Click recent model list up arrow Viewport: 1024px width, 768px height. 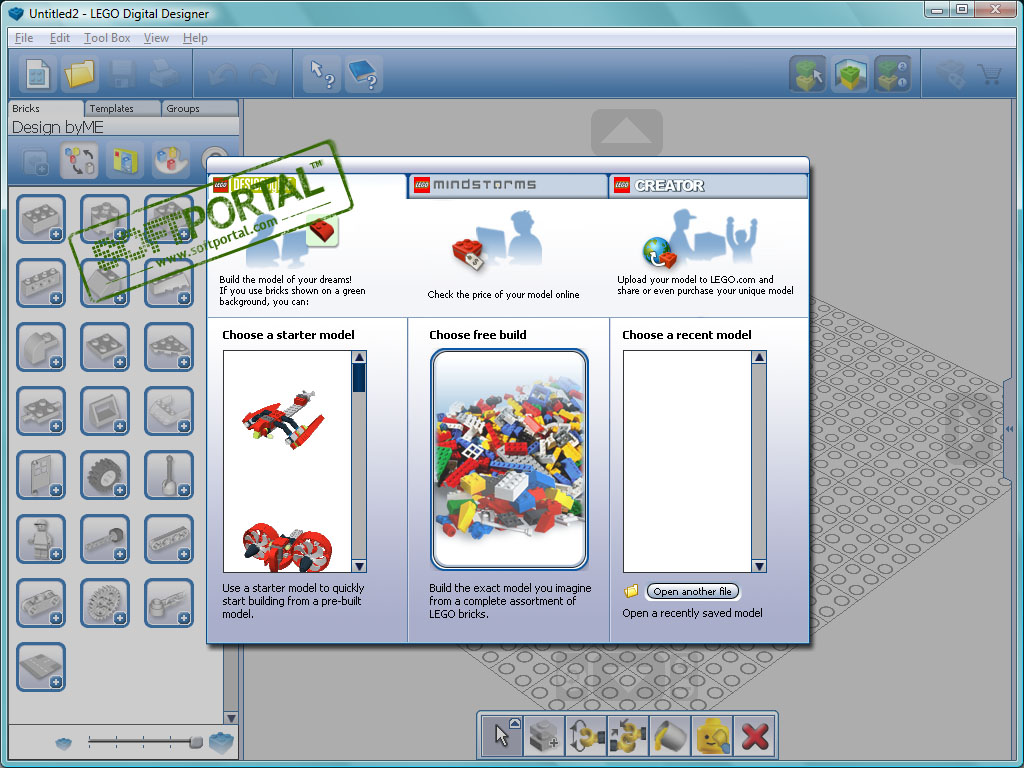[x=759, y=357]
